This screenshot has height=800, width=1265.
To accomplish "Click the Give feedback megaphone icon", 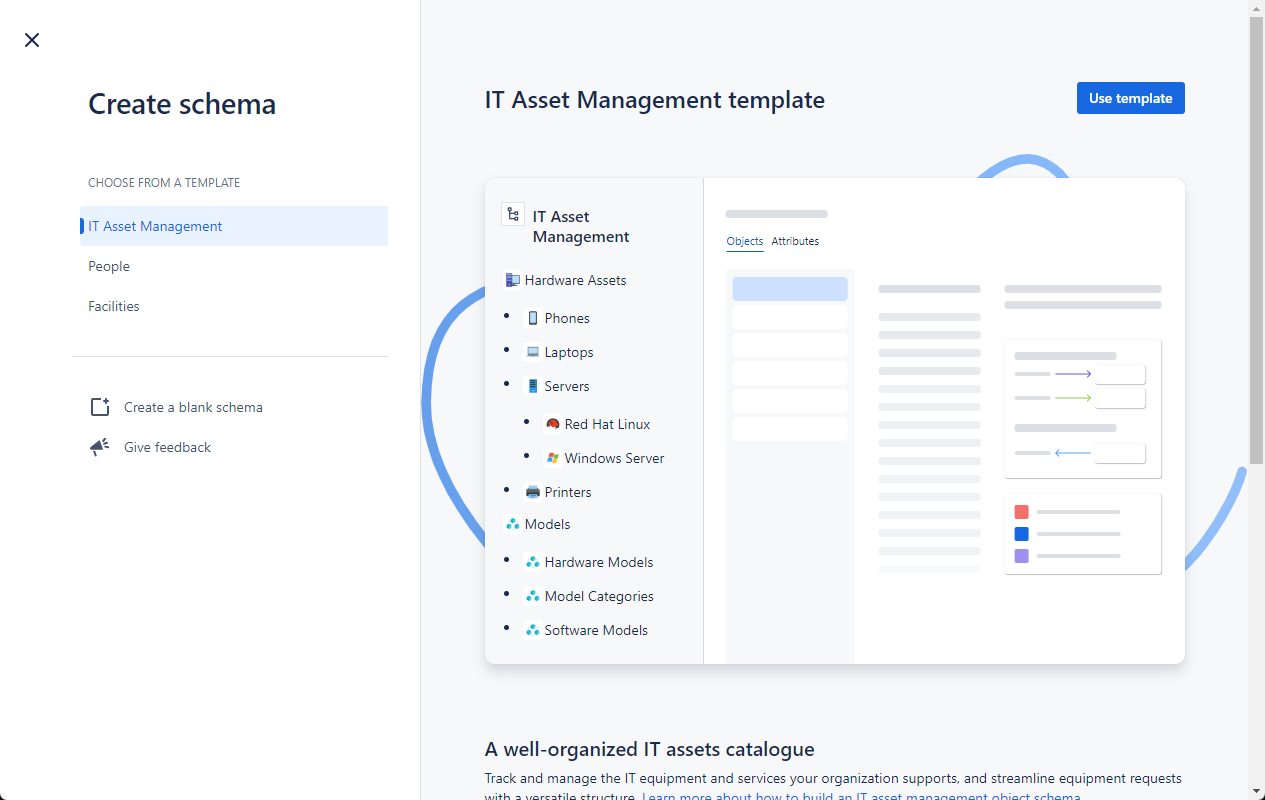I will click(x=99, y=446).
